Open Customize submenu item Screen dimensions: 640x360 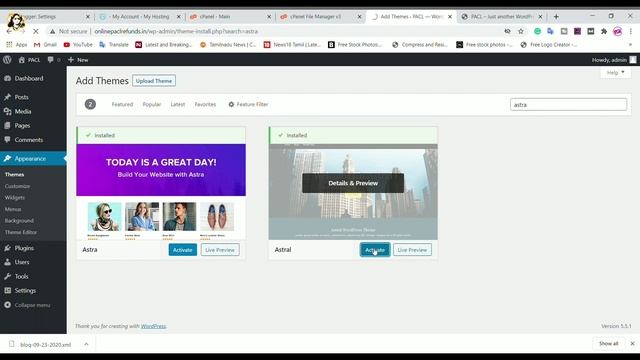click(18, 186)
